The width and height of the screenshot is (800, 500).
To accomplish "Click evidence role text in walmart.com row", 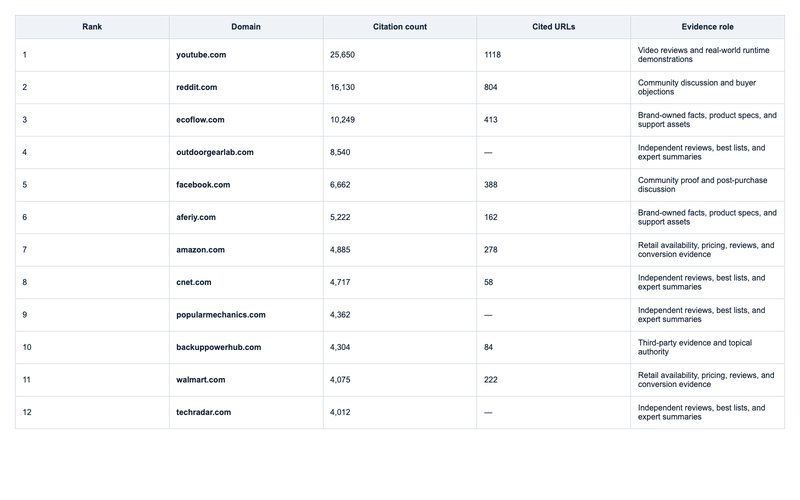I will (706, 380).
